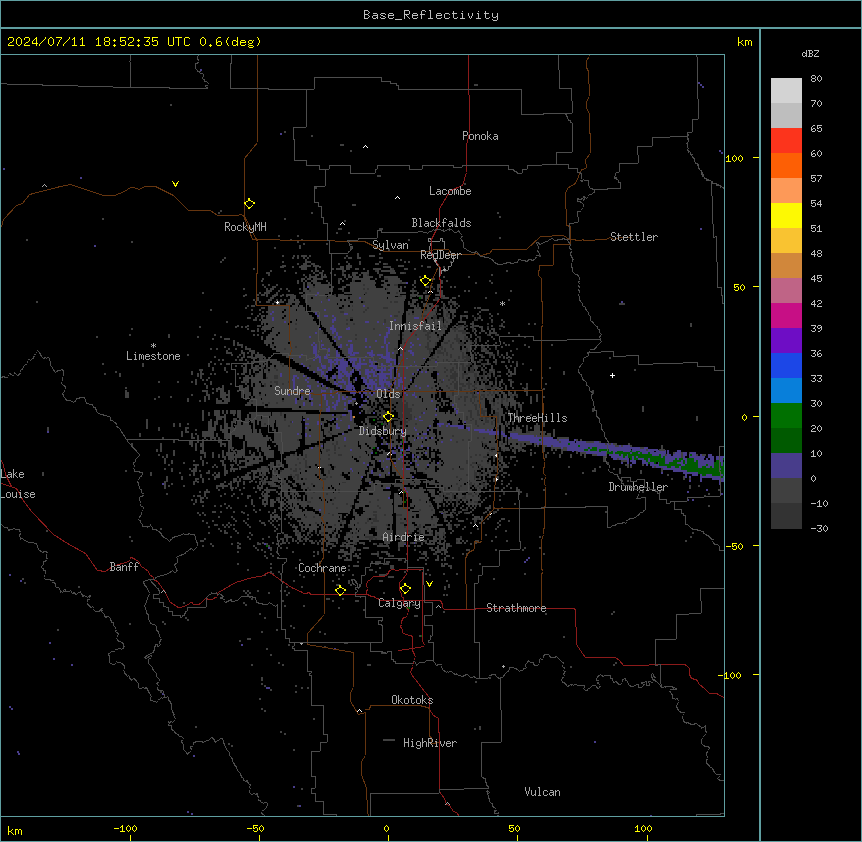Click the yellow station marker near RockyMH
862x842 pixels.
[250, 204]
